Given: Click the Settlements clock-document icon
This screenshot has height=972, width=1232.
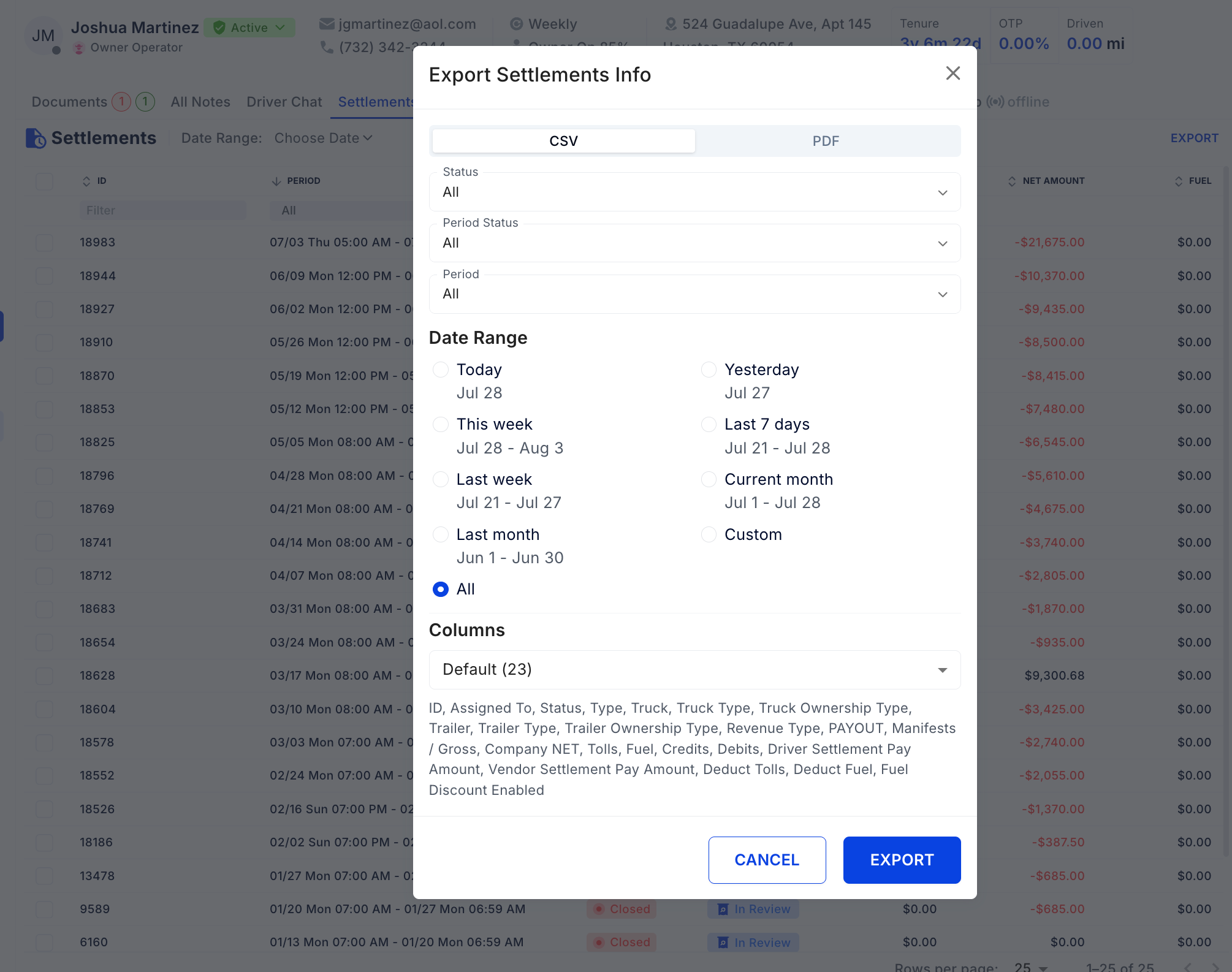Looking at the screenshot, I should point(36,139).
